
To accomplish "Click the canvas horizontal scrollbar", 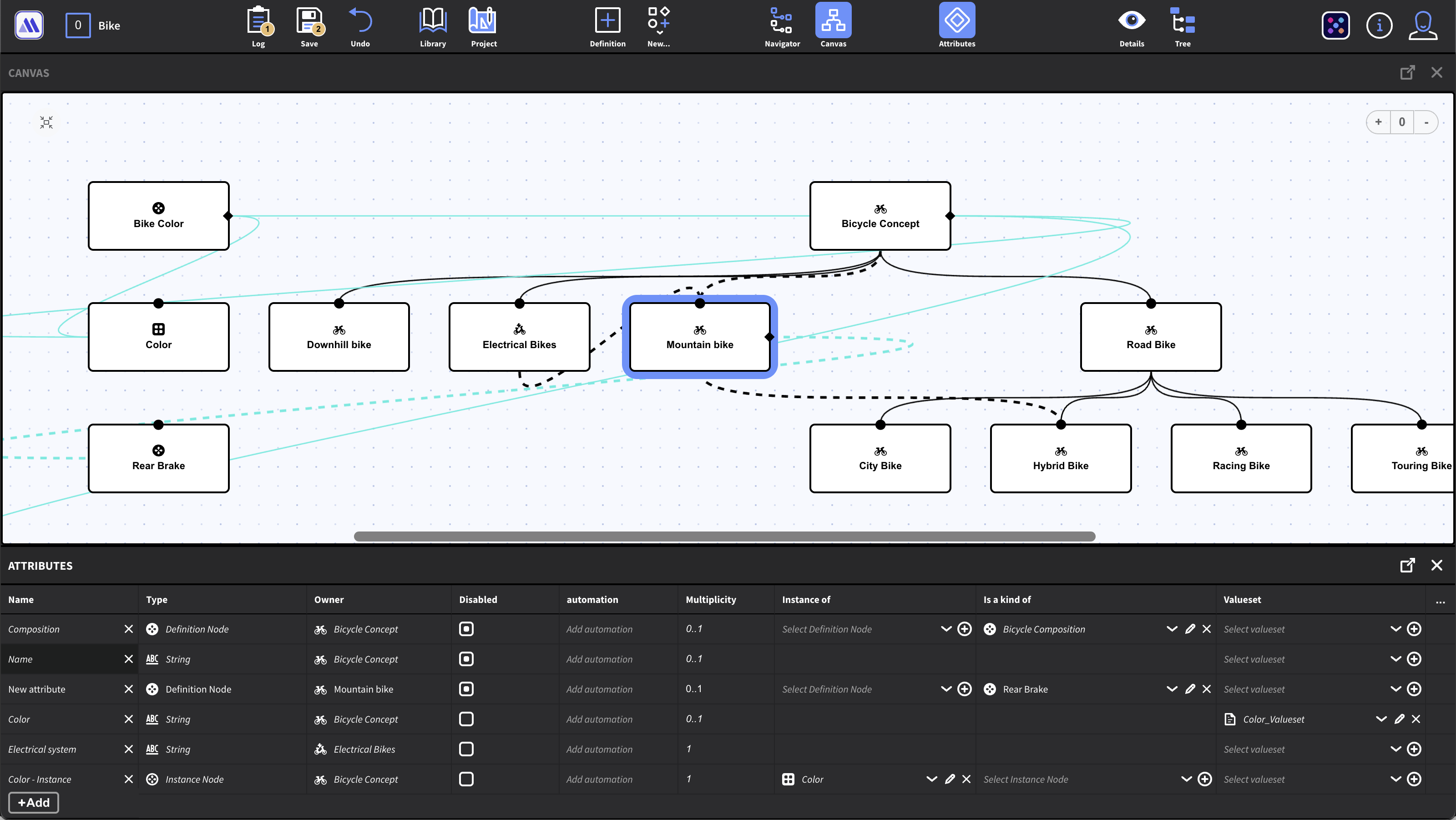I will [724, 537].
